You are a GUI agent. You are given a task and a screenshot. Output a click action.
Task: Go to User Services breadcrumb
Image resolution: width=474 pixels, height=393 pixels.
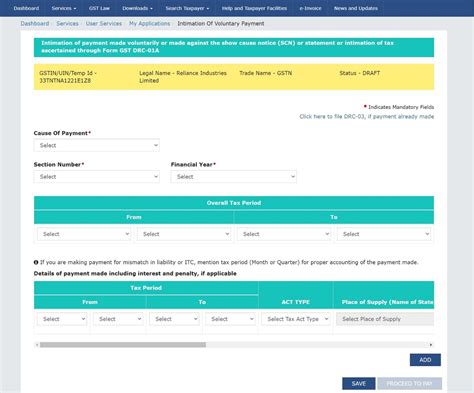(104, 23)
